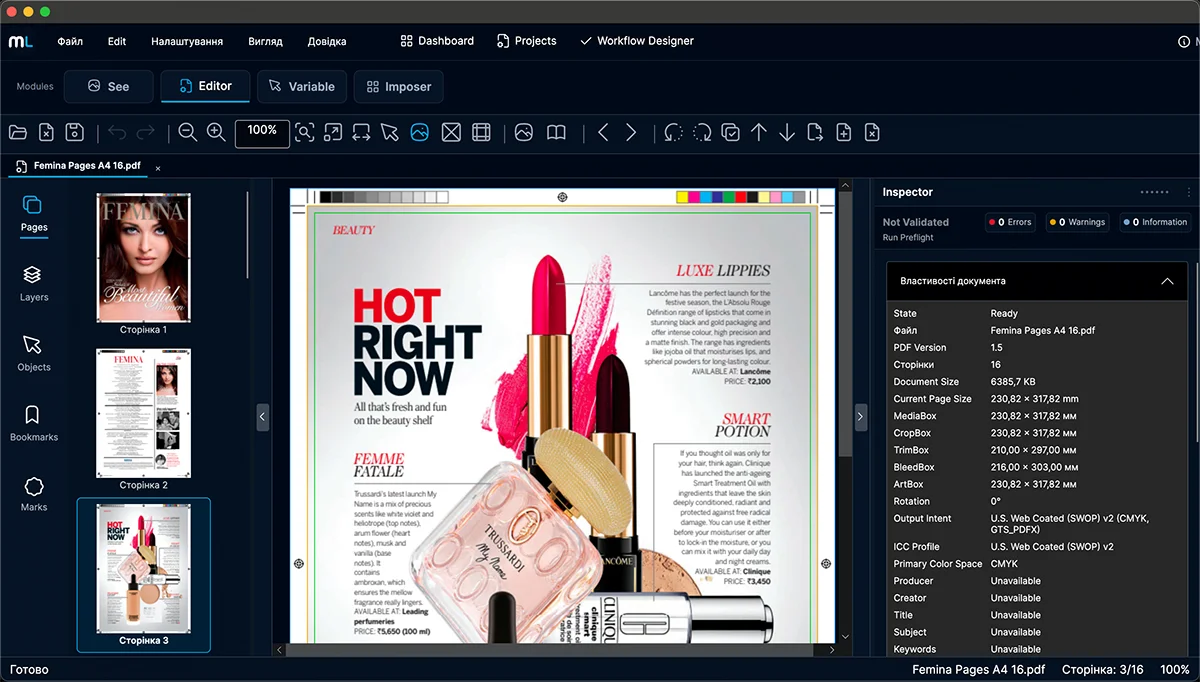Click the picture icon next to the book icon
The image size is (1200, 682).
tap(524, 132)
